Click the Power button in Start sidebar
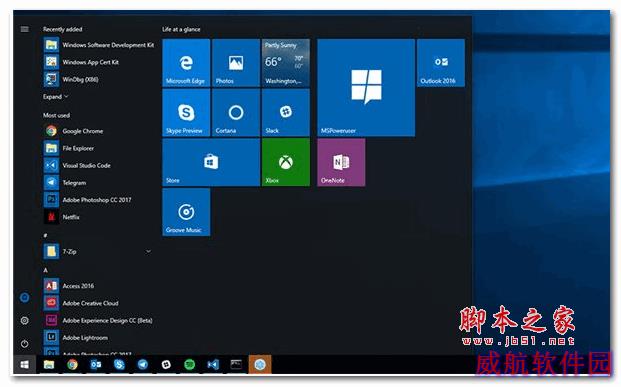621x387 pixels. (x=25, y=343)
